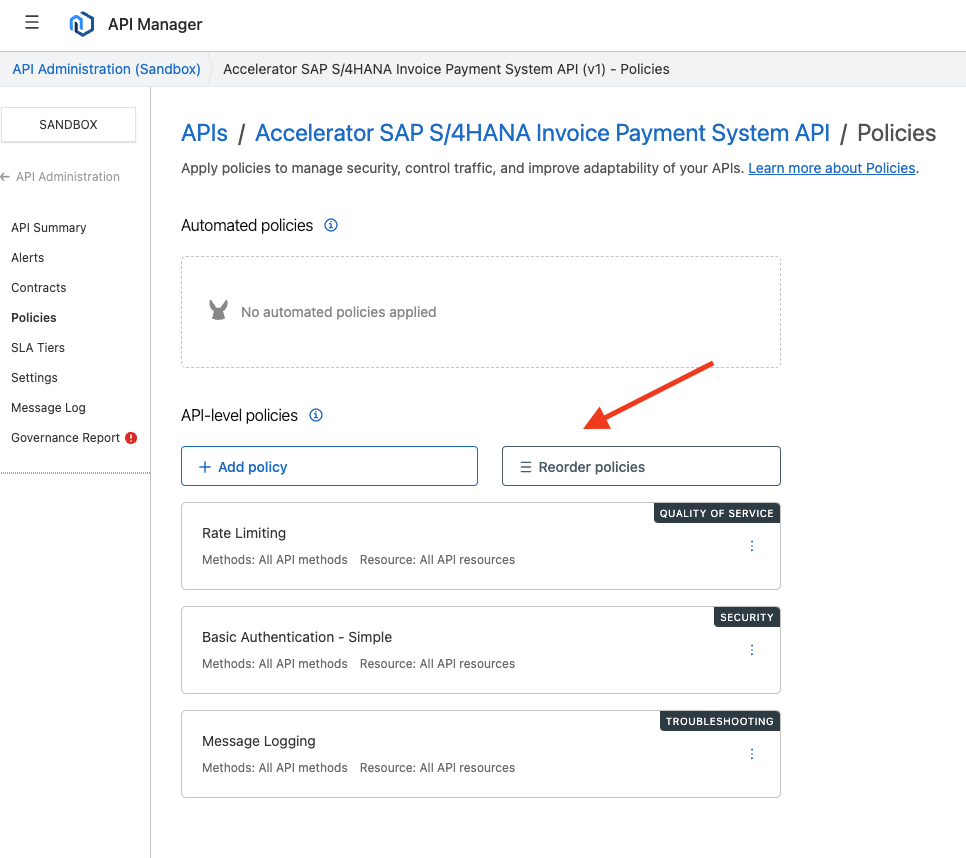
Task: Click info icon beside API-level policies
Action: point(316,415)
